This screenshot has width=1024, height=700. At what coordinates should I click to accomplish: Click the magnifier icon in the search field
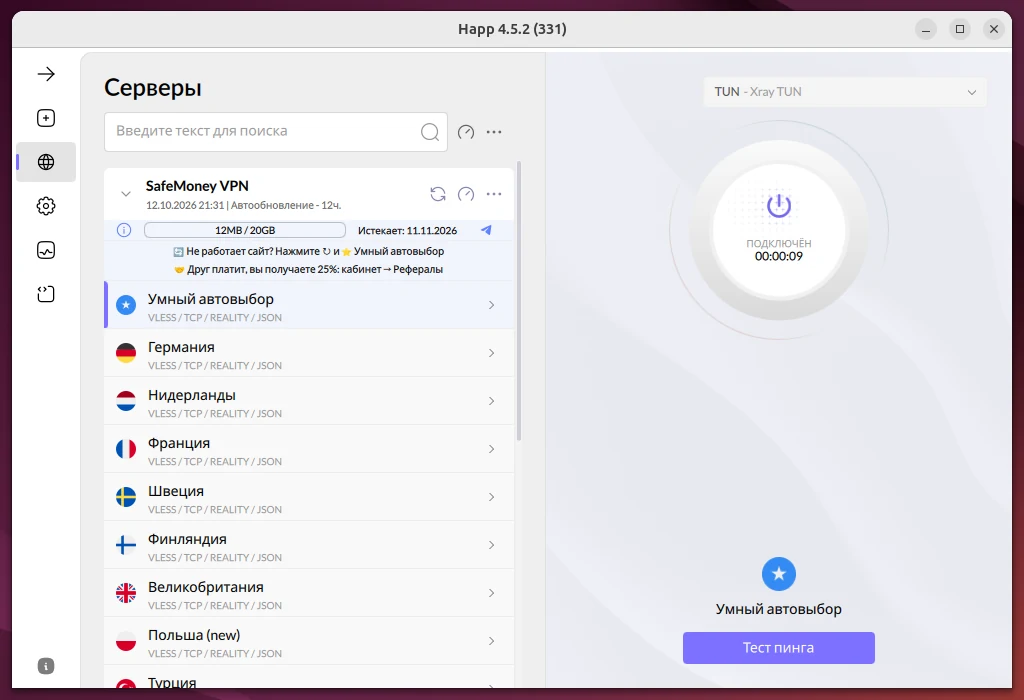click(x=430, y=132)
